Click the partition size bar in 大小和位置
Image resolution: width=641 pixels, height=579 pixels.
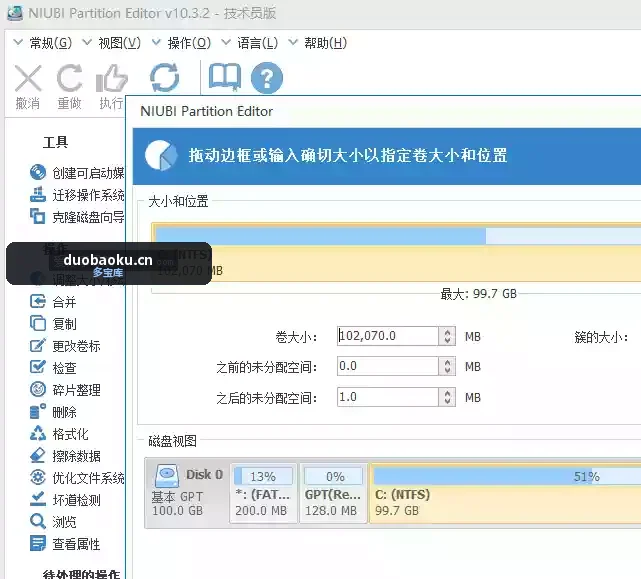pos(397,252)
